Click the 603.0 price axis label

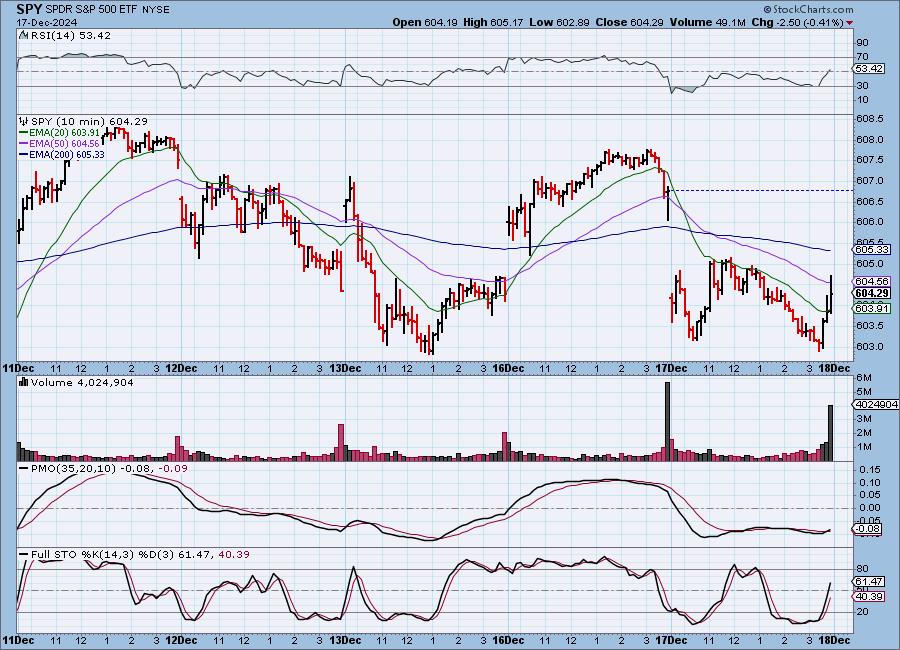(x=870, y=346)
